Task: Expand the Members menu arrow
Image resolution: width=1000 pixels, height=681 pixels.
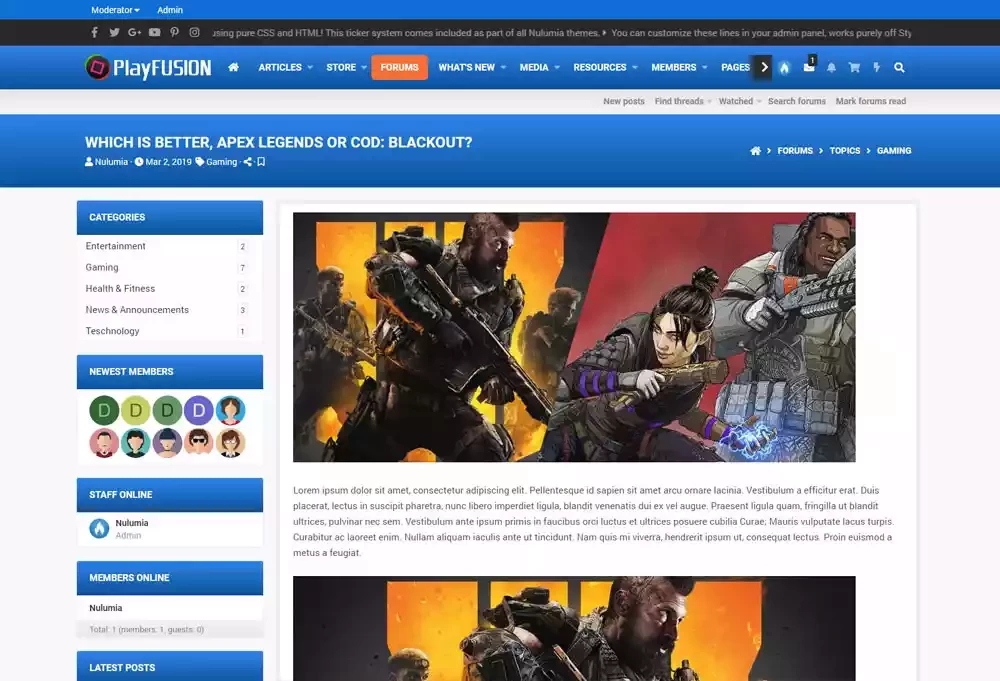Action: (705, 67)
